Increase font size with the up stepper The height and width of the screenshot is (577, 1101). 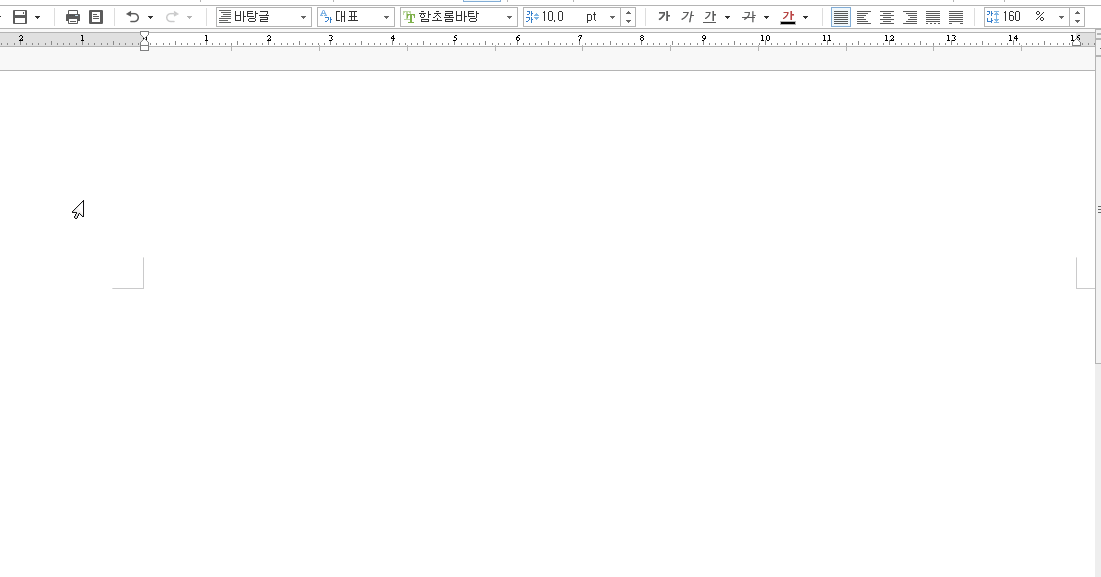pos(628,13)
